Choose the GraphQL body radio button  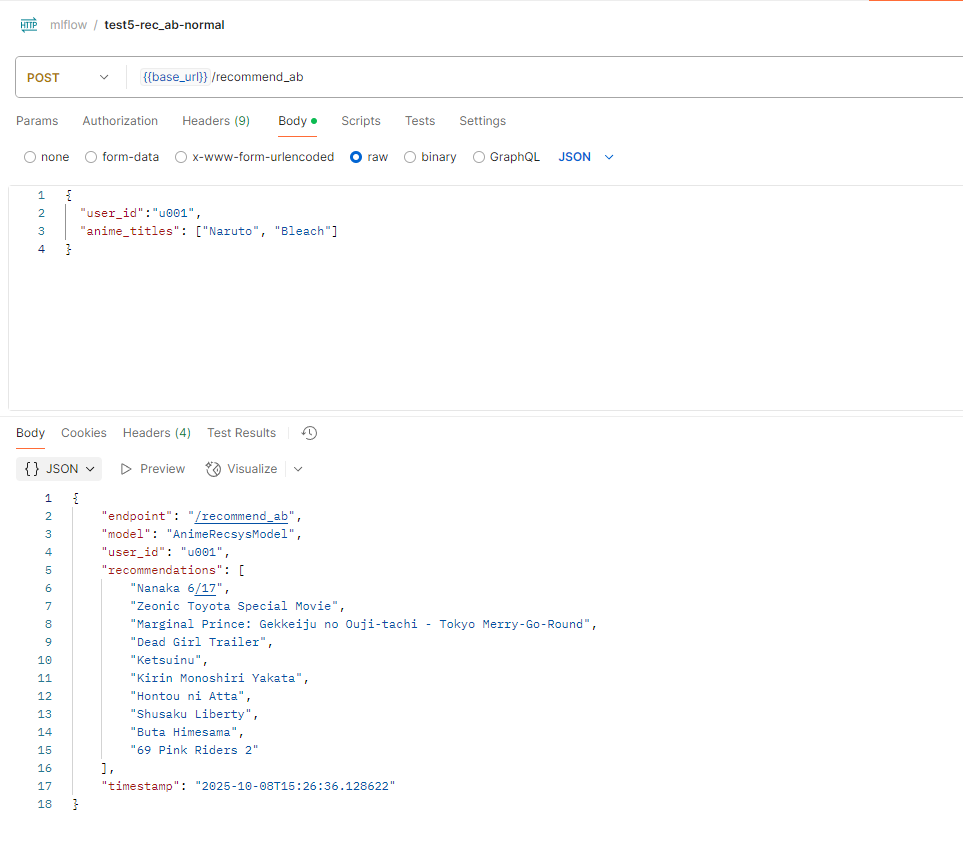click(479, 157)
